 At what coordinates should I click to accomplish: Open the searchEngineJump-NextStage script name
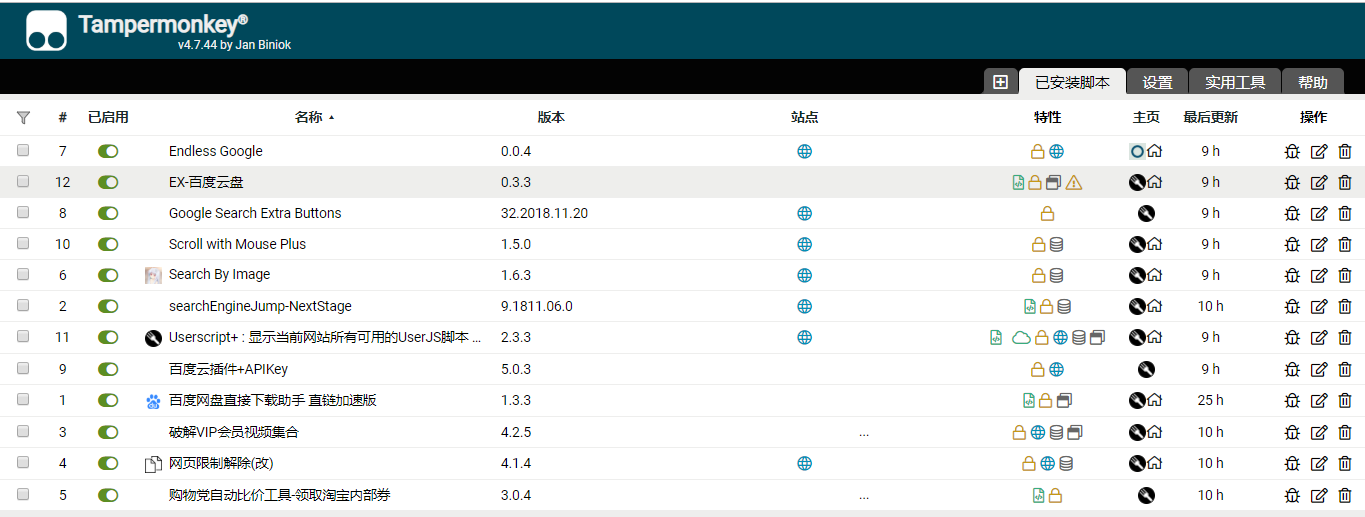tap(260, 306)
